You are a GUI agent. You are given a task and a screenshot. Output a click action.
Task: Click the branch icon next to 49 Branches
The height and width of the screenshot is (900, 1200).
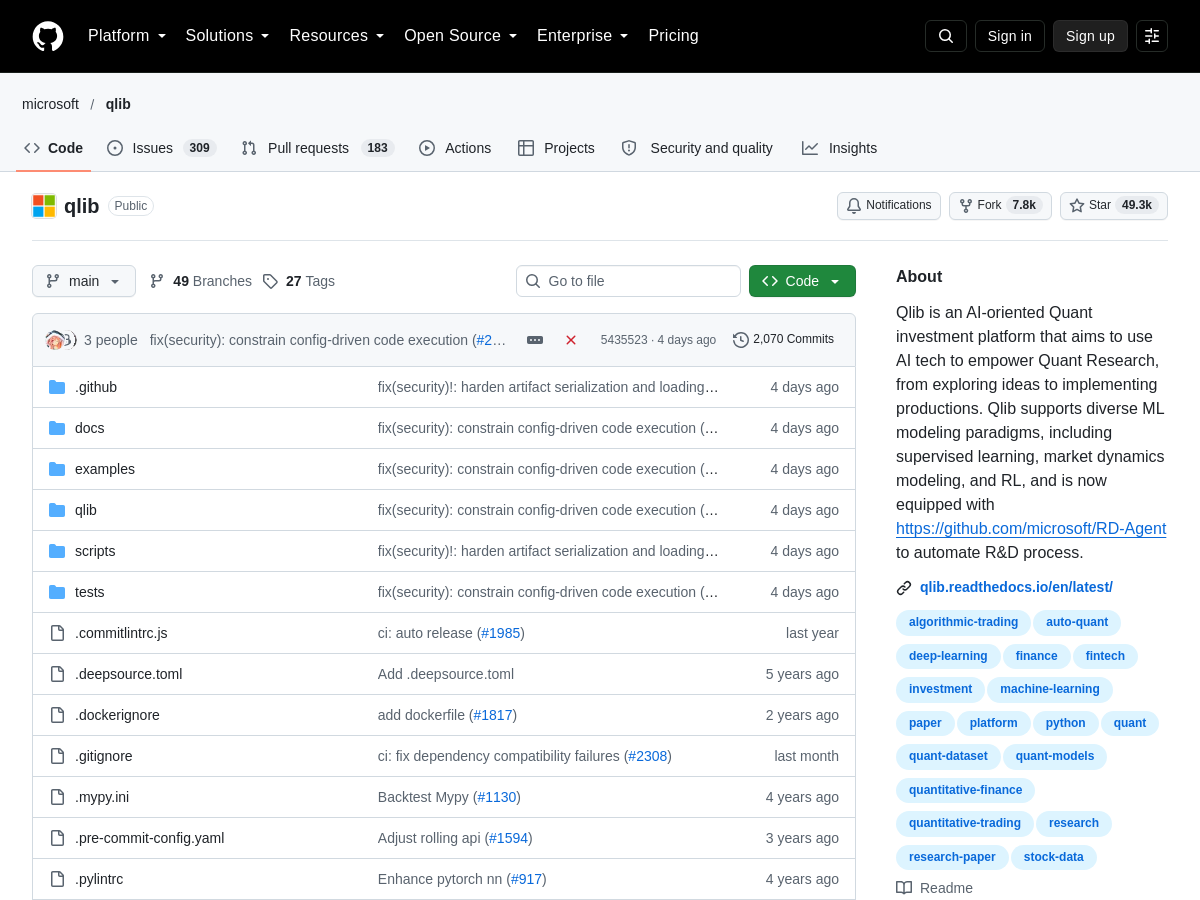157,281
